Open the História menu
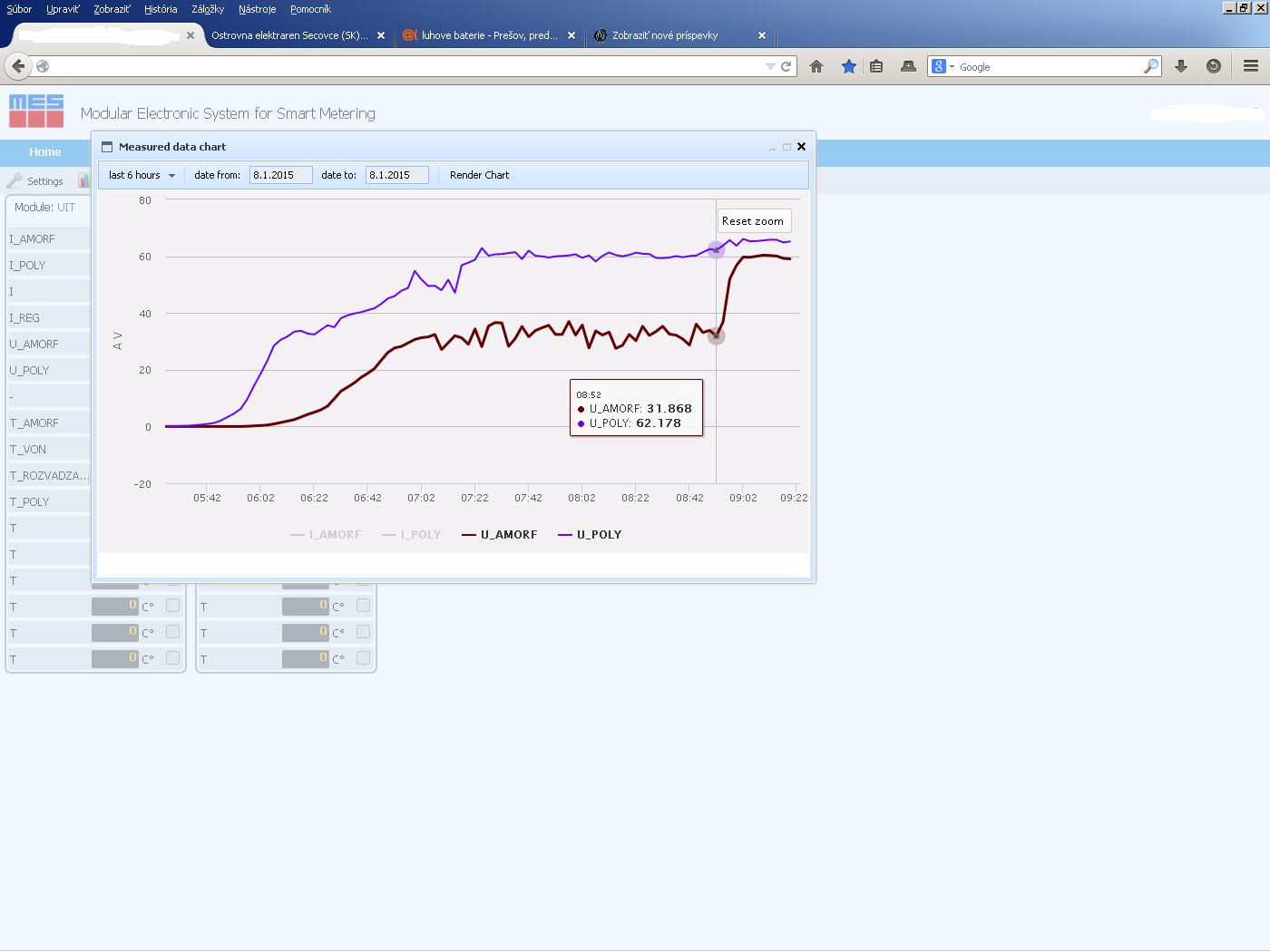 161,9
